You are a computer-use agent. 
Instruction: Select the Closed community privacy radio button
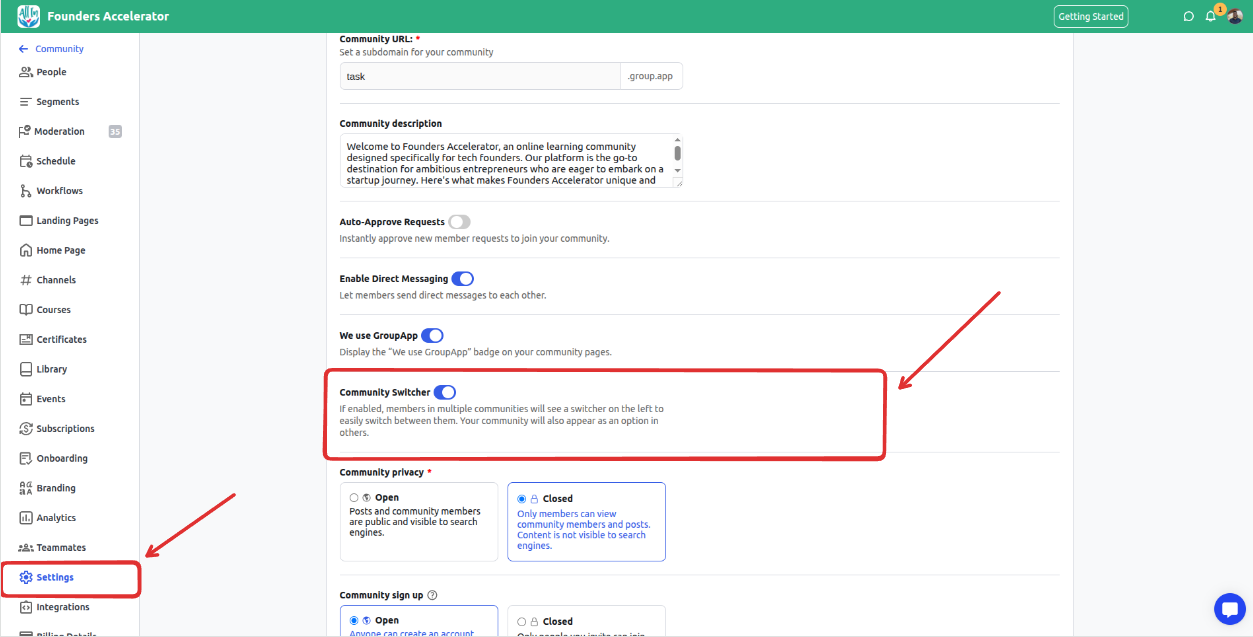tap(521, 498)
